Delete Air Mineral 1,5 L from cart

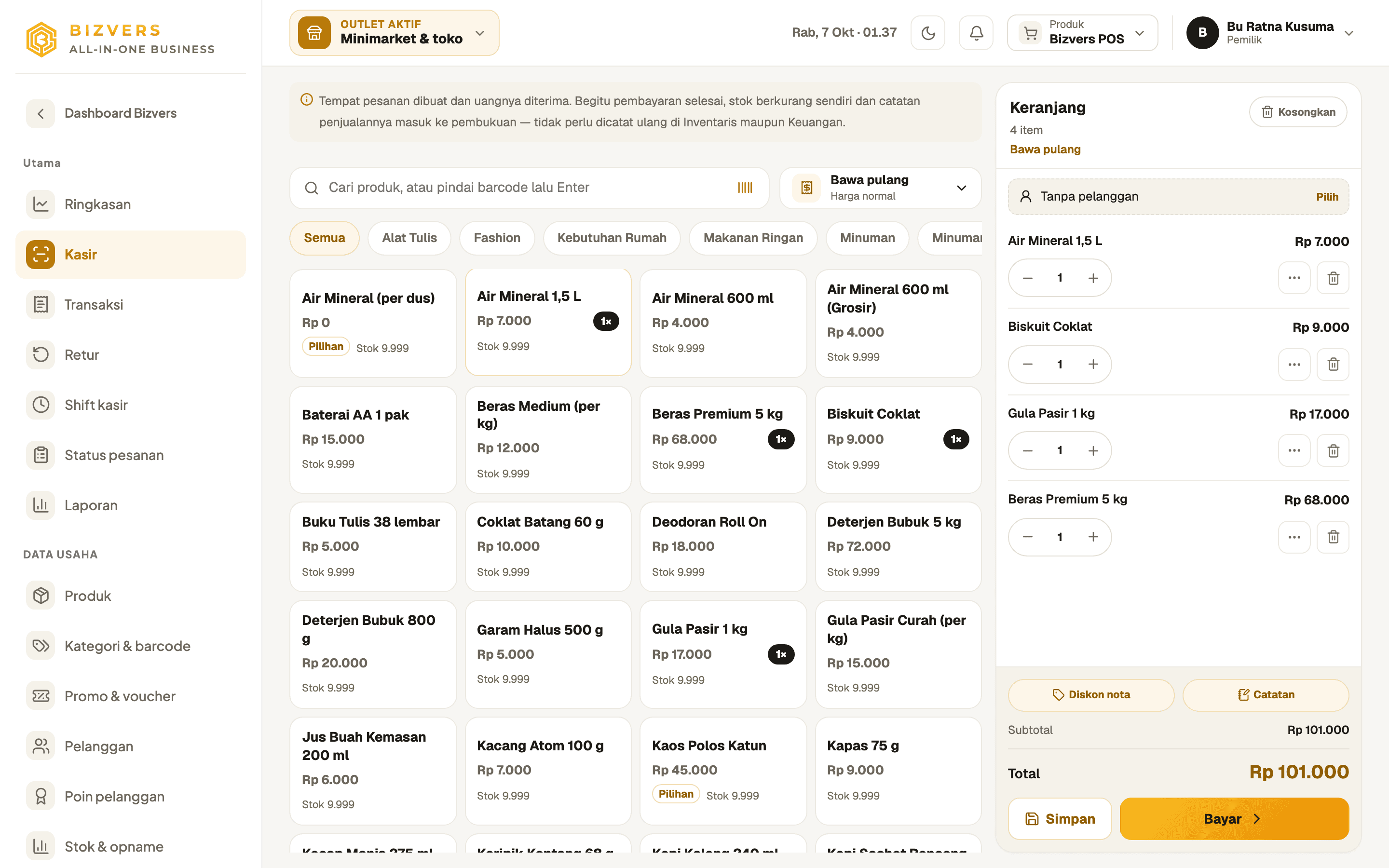[x=1333, y=278]
